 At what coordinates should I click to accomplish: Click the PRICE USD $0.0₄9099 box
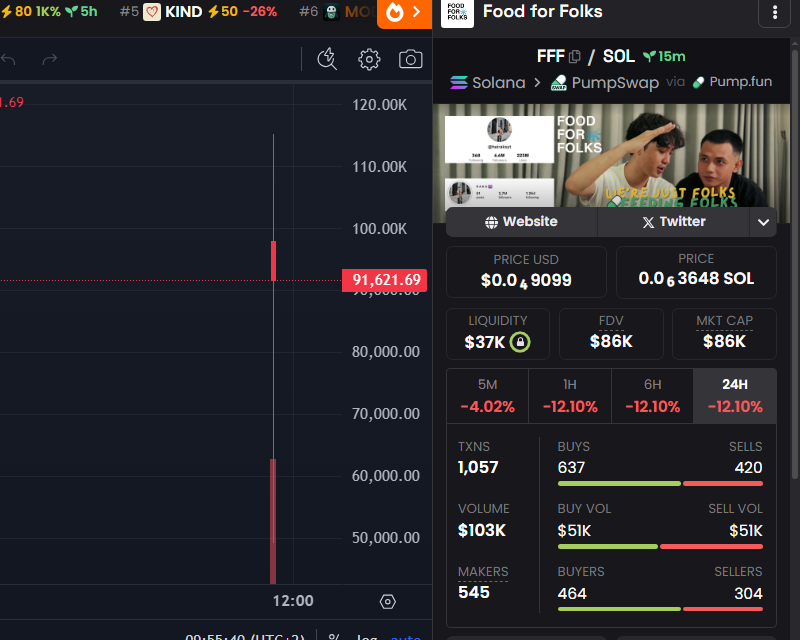click(526, 272)
